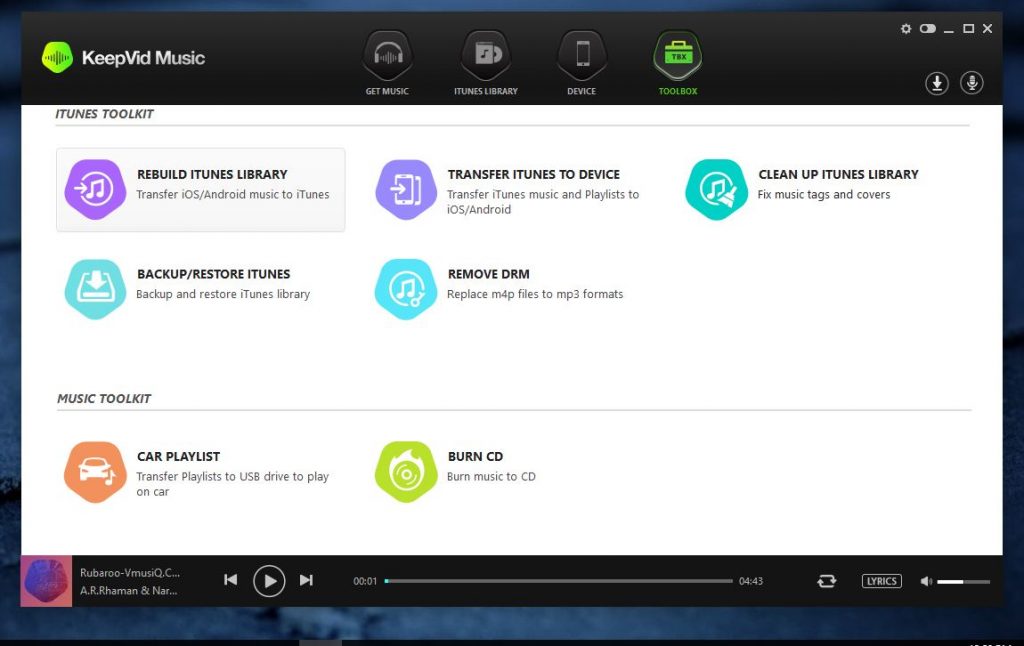1024x646 pixels.
Task: Open downloads via the download arrow icon
Action: pos(937,83)
